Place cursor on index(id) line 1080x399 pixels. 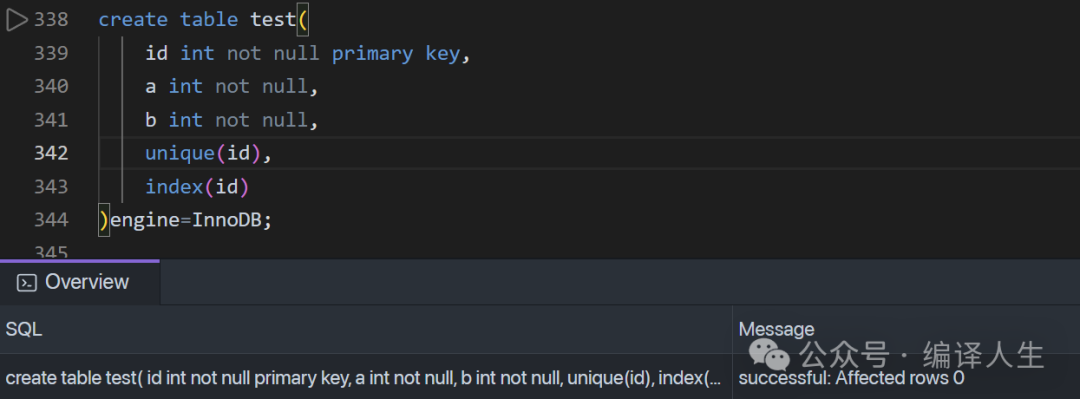coord(197,186)
